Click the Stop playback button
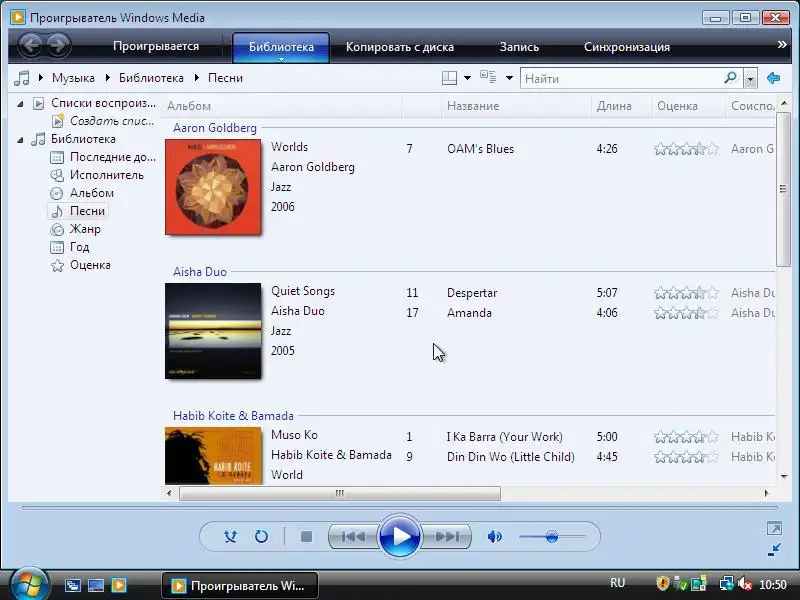 pyautogui.click(x=306, y=536)
